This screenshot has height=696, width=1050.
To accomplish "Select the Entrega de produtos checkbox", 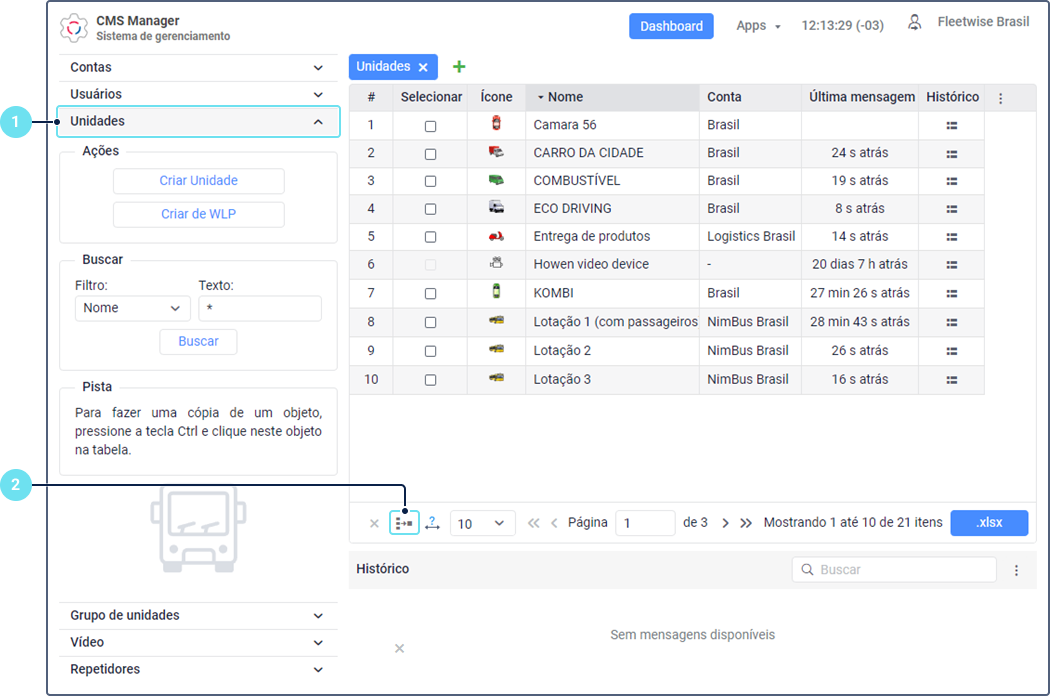I will (431, 237).
